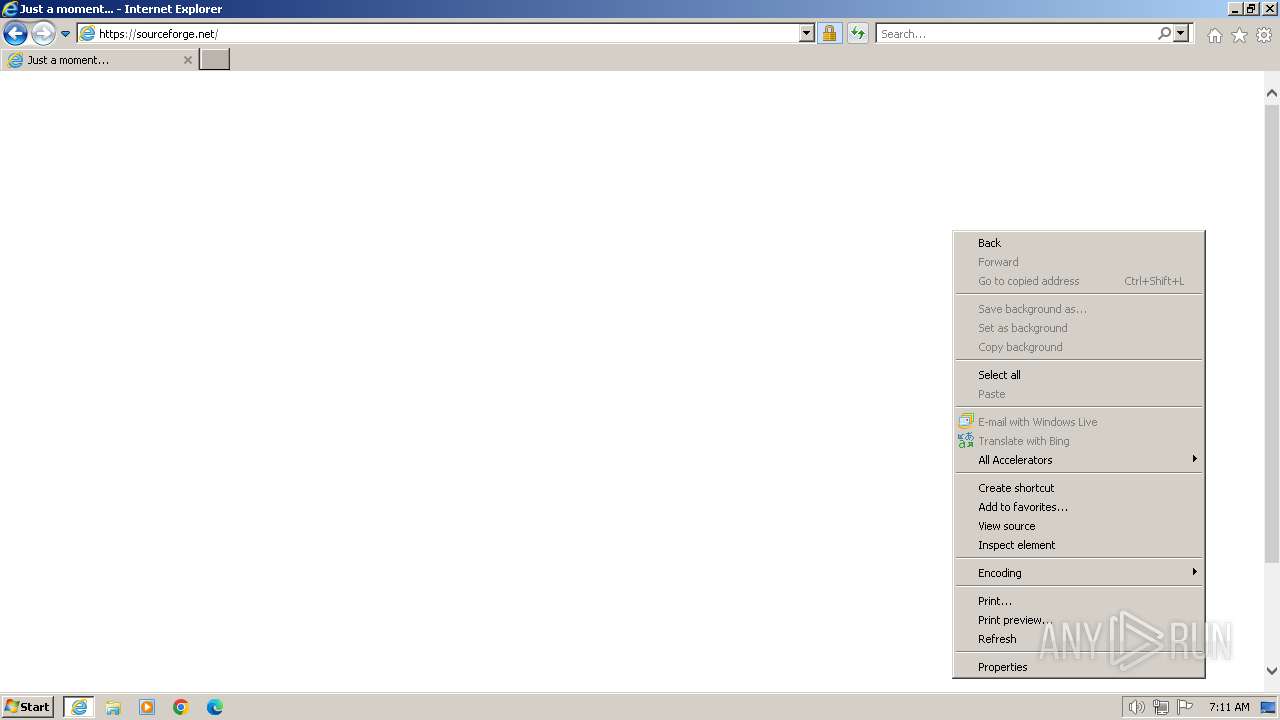Click the sourceforge.net address bar

[x=445, y=33]
